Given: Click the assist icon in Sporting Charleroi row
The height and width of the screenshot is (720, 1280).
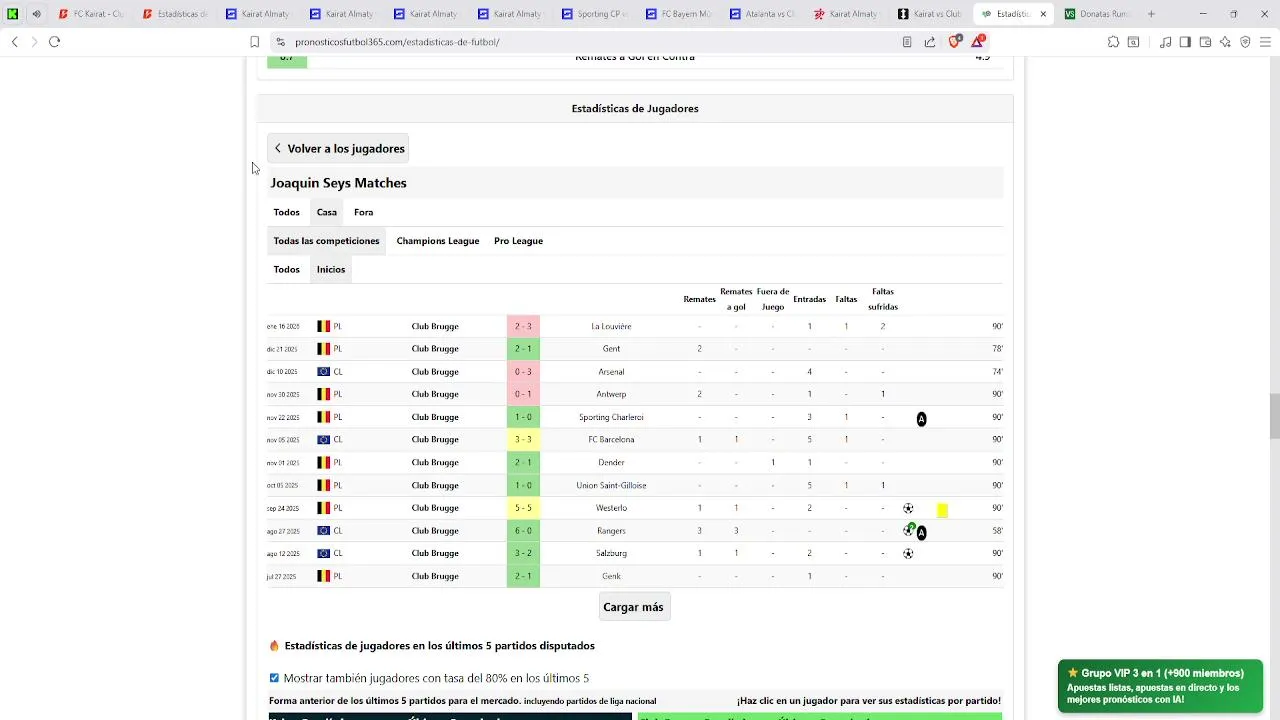Looking at the screenshot, I should [921, 419].
